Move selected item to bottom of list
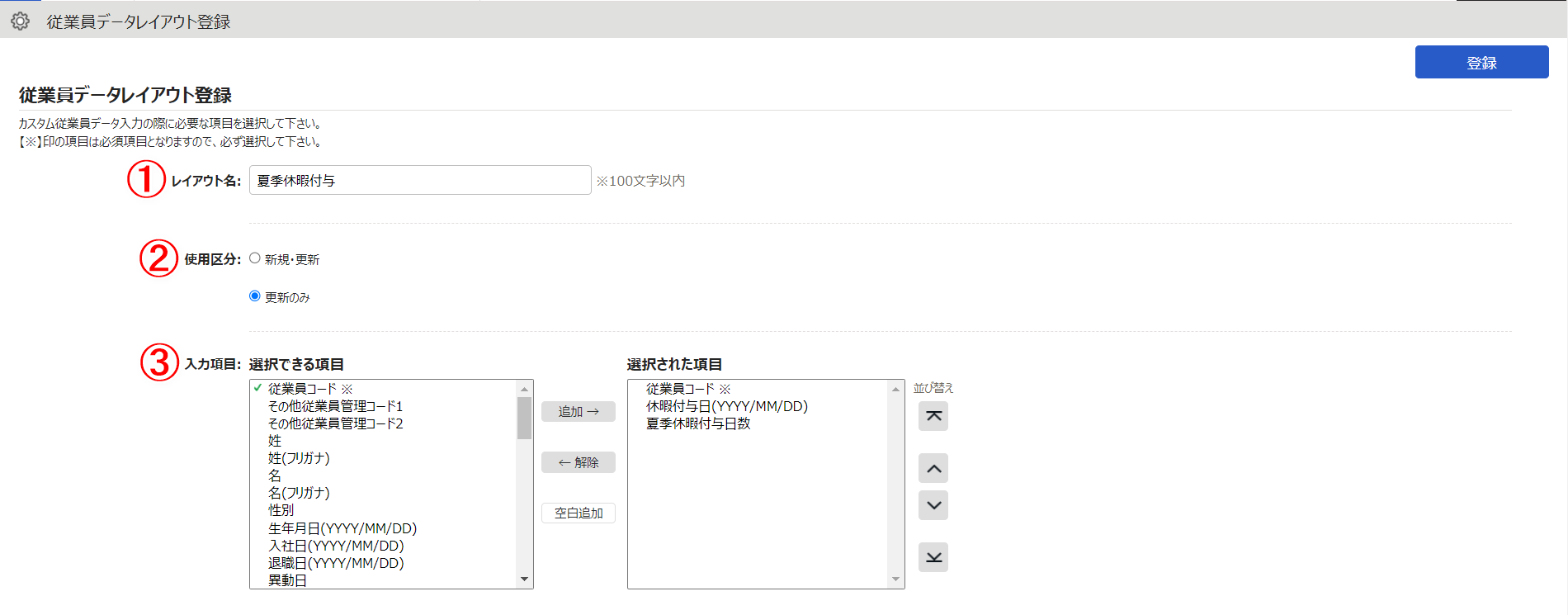The width and height of the screenshot is (1568, 615). [x=933, y=557]
